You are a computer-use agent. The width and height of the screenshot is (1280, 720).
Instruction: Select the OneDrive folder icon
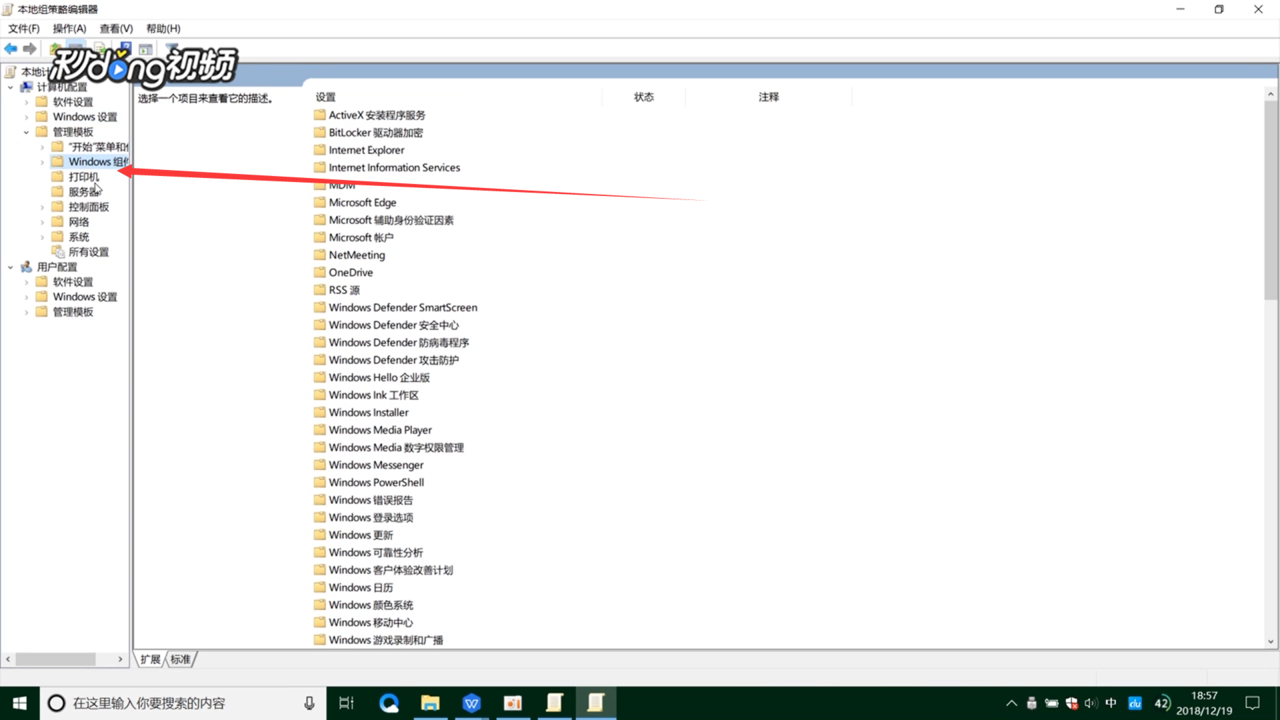point(320,272)
